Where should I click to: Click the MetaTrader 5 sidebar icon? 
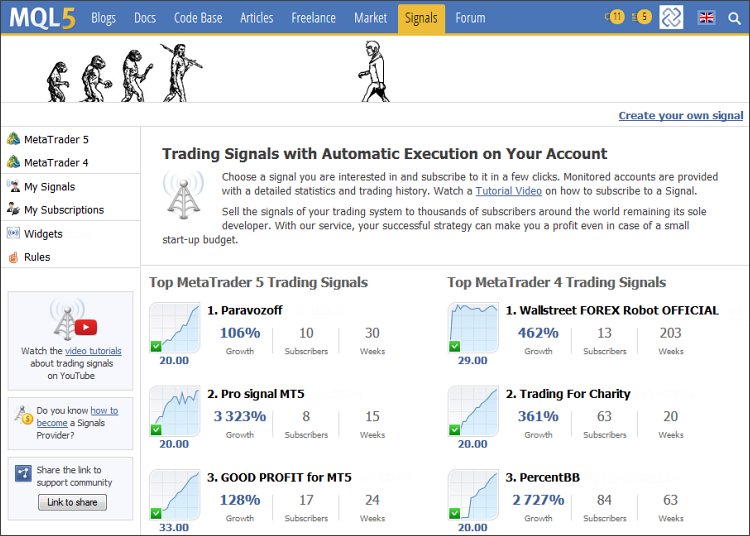coord(13,139)
